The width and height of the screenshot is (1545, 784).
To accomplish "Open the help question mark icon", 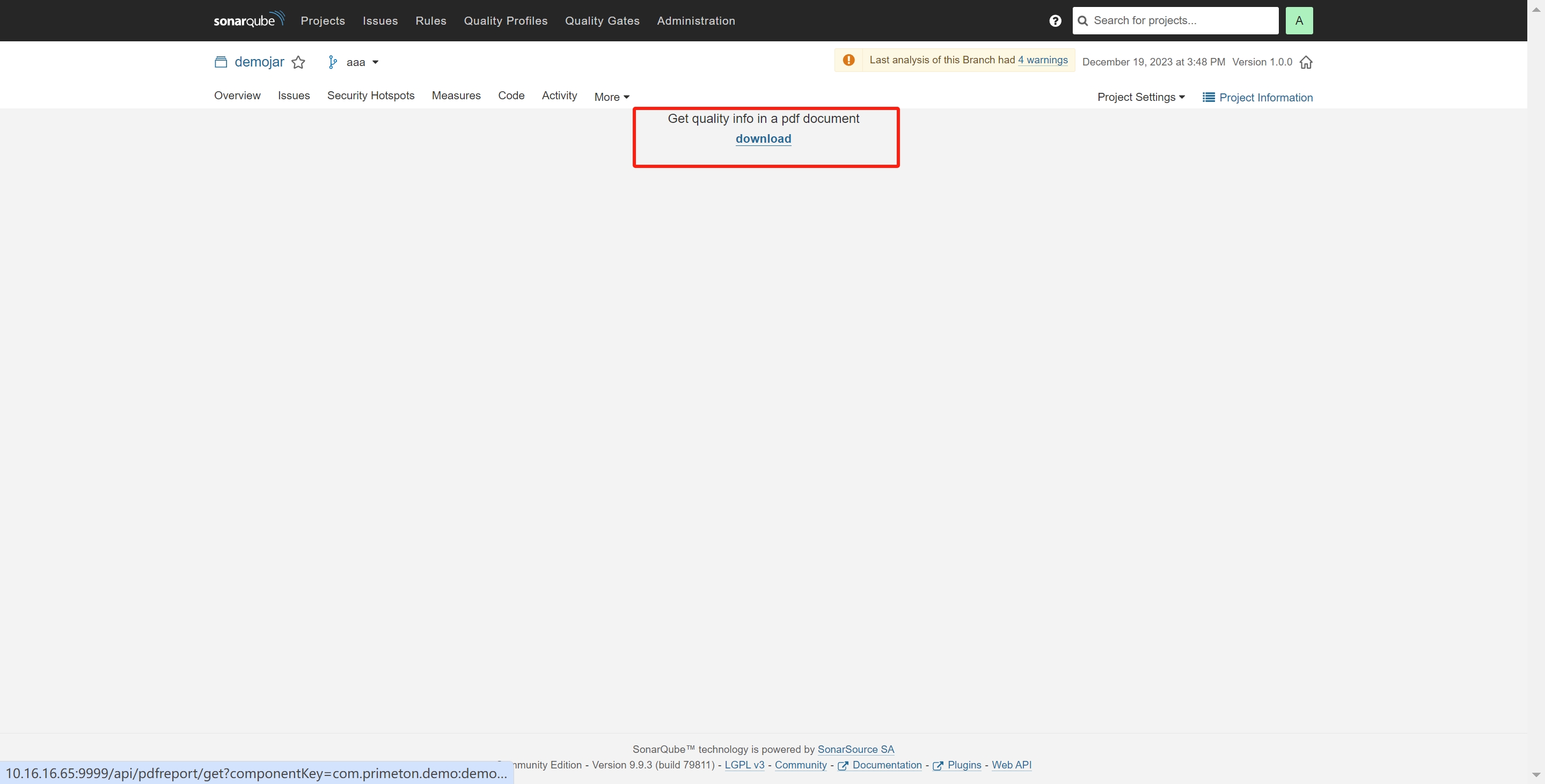I will coord(1055,21).
